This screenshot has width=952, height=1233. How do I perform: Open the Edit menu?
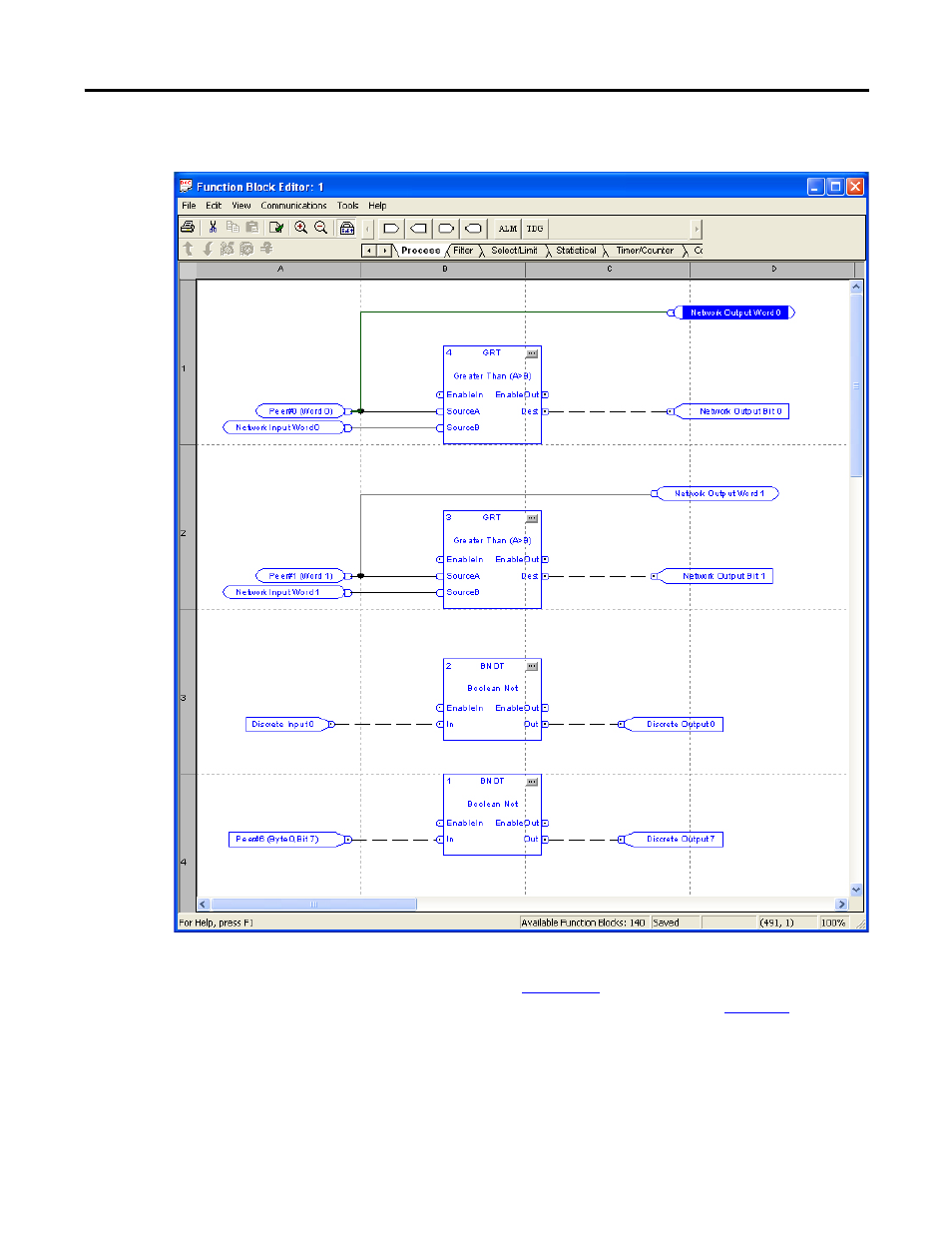click(214, 206)
